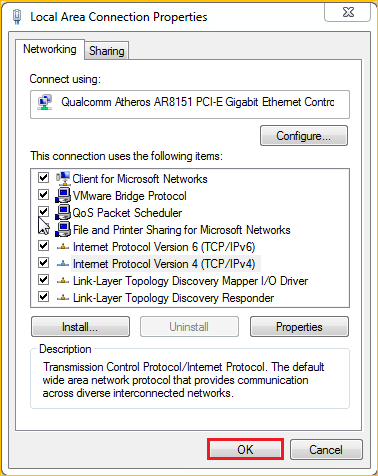This screenshot has width=378, height=476.
Task: Click the QoS Packet Scheduler icon
Action: (x=63, y=212)
